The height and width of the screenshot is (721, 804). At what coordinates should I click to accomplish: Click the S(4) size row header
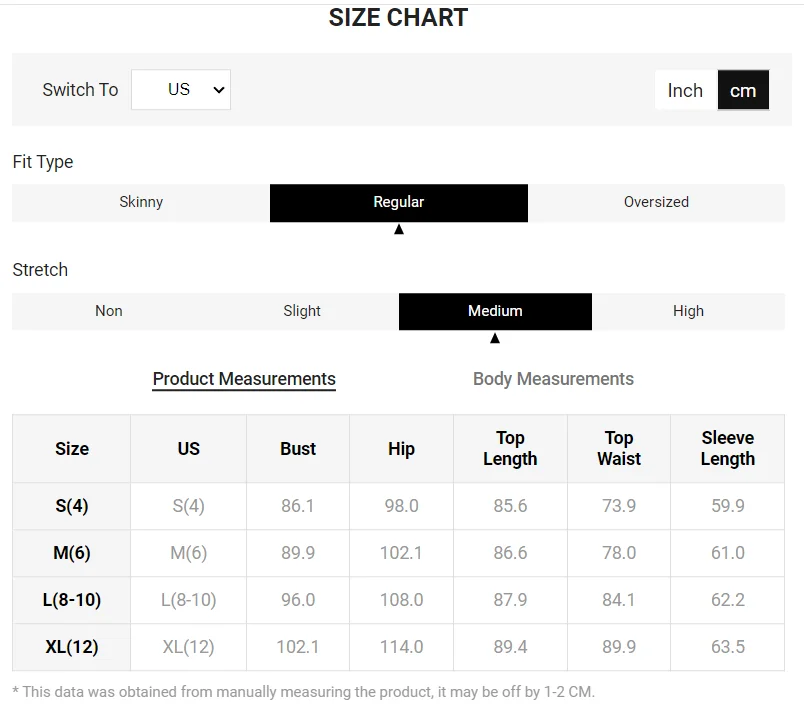coord(72,506)
